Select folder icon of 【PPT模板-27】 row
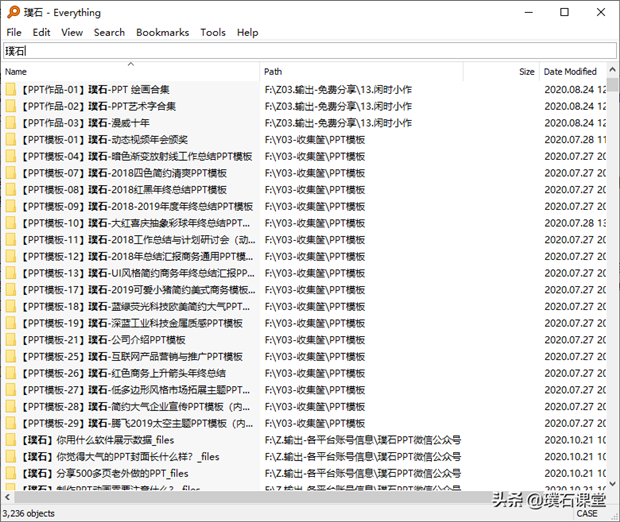Image resolution: width=620 pixels, height=522 pixels. coord(11,390)
